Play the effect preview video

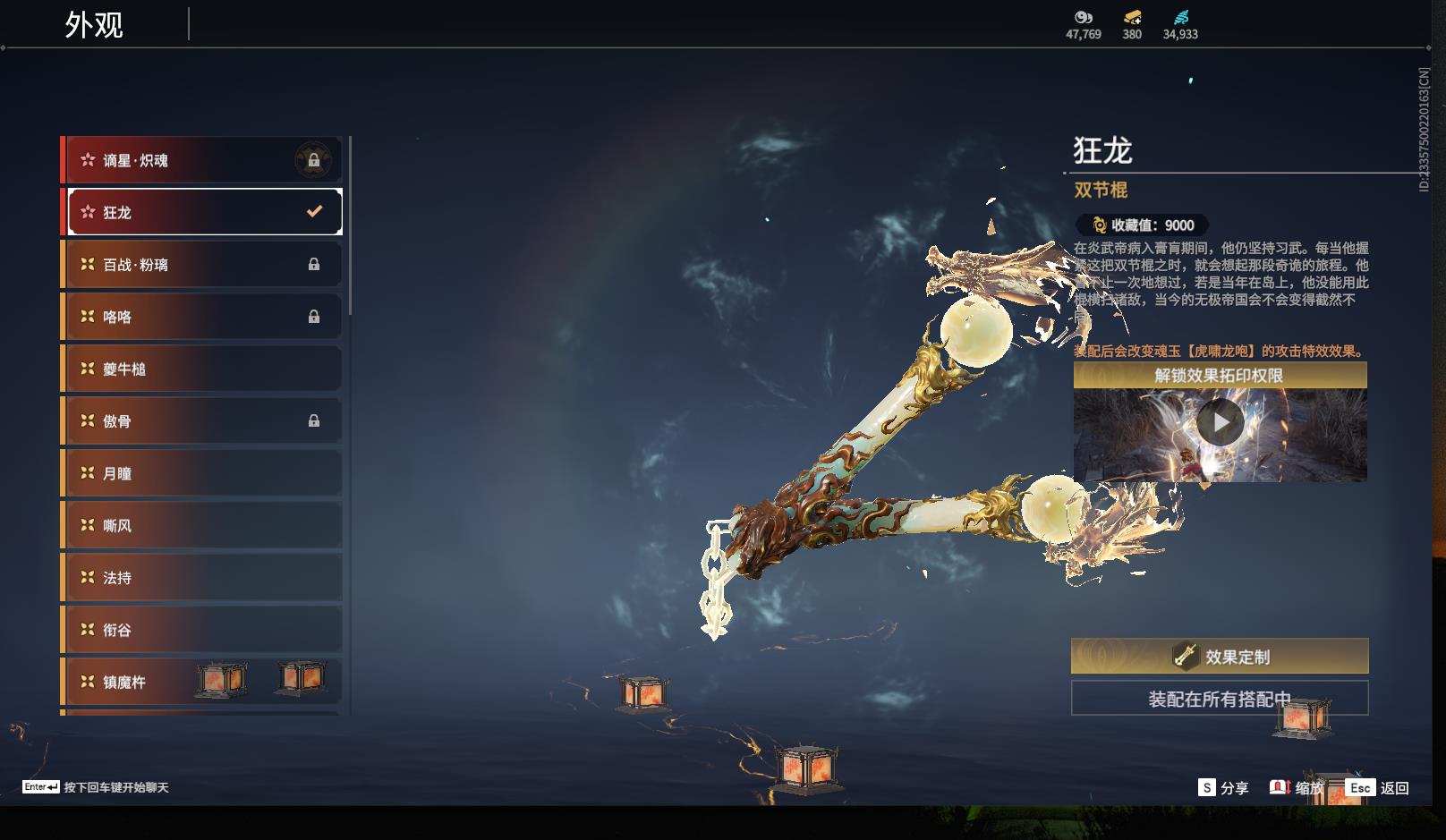click(x=1220, y=422)
